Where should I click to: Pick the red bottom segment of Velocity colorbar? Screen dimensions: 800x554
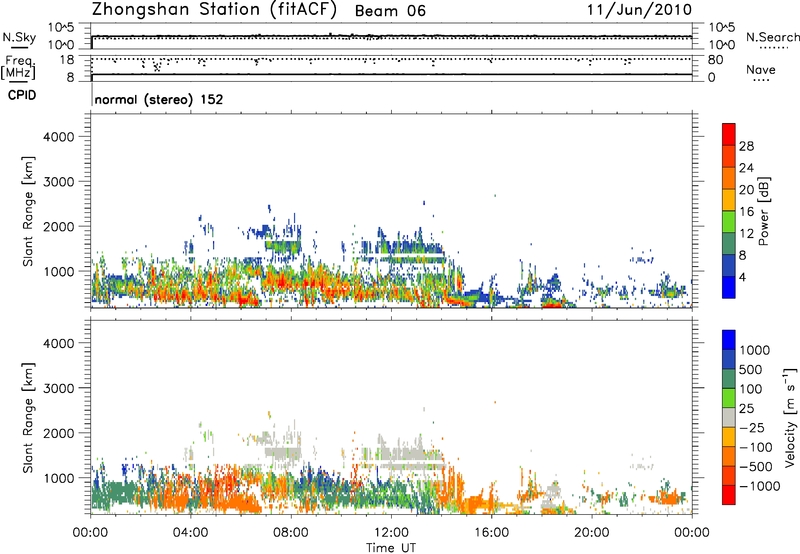(729, 495)
